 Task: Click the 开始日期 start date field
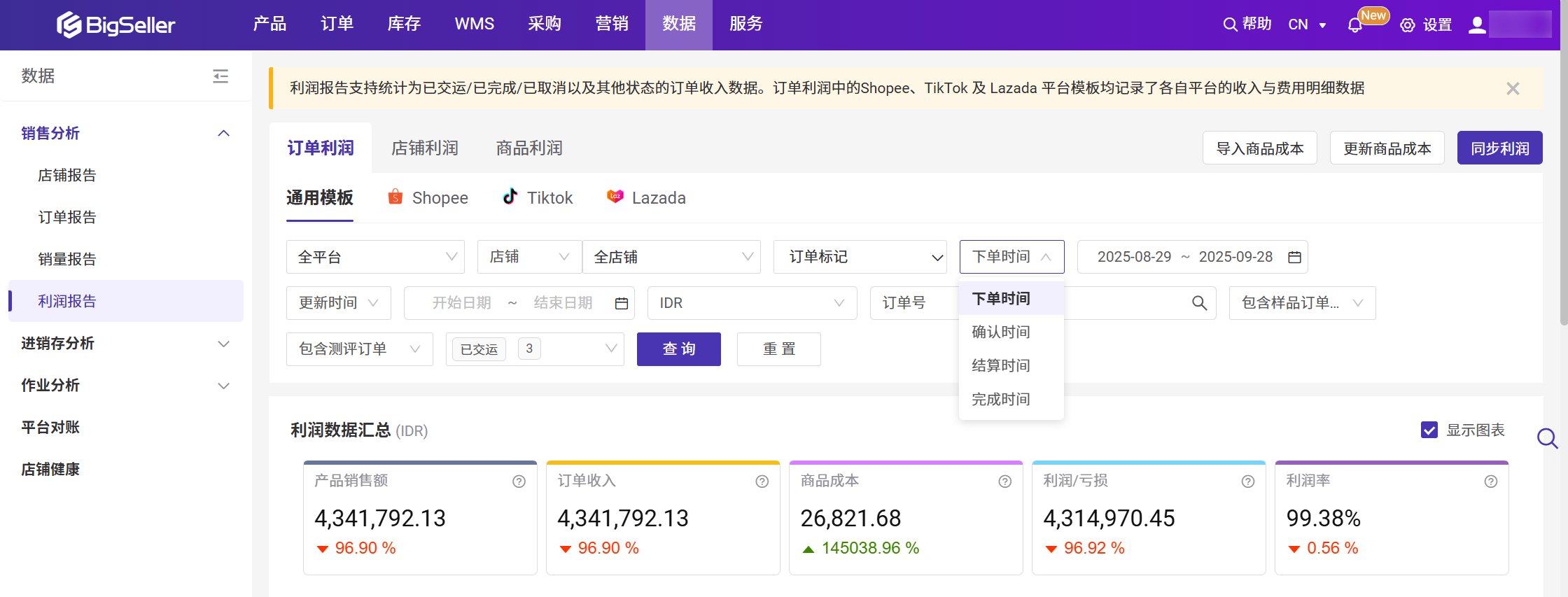tap(461, 303)
